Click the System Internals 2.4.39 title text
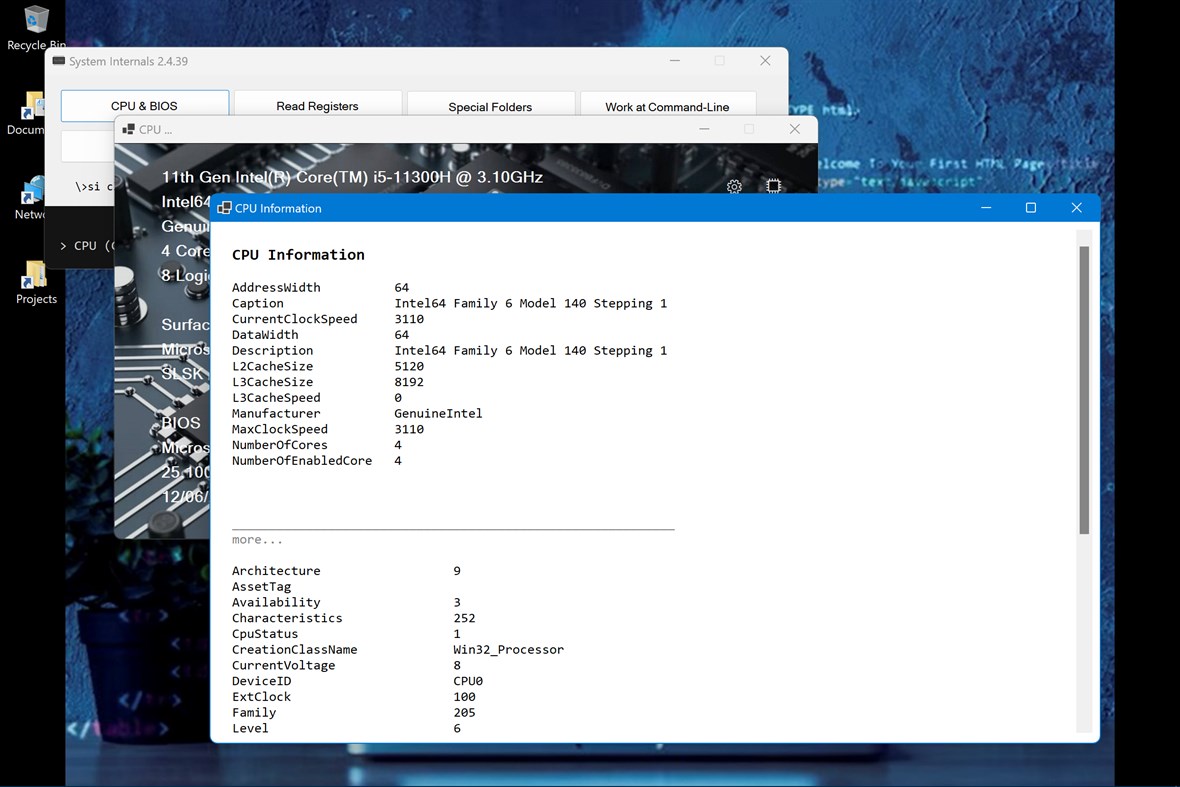 coord(129,62)
